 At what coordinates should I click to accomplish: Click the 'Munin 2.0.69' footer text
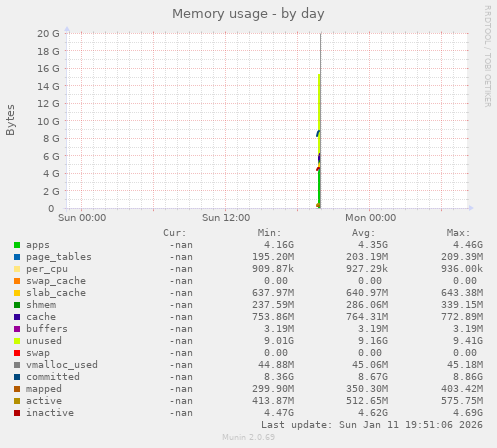pos(249,437)
